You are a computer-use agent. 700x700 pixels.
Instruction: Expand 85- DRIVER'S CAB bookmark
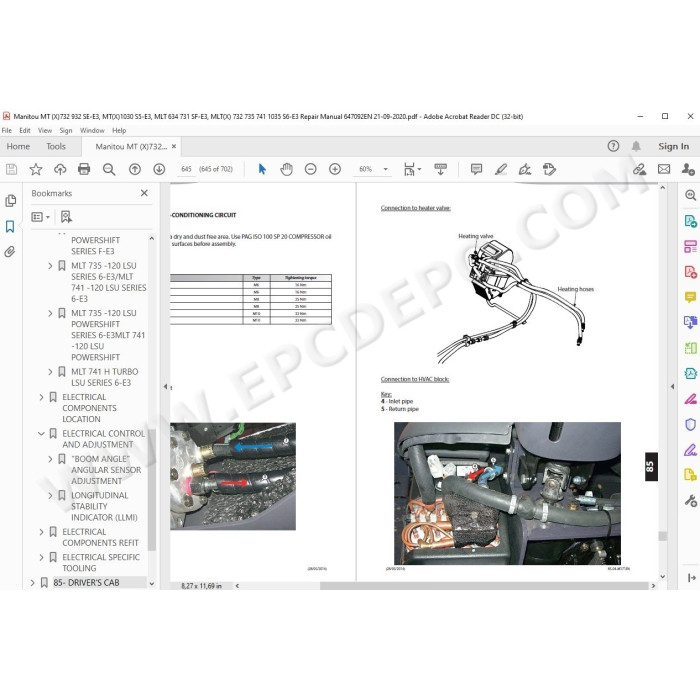tap(32, 583)
